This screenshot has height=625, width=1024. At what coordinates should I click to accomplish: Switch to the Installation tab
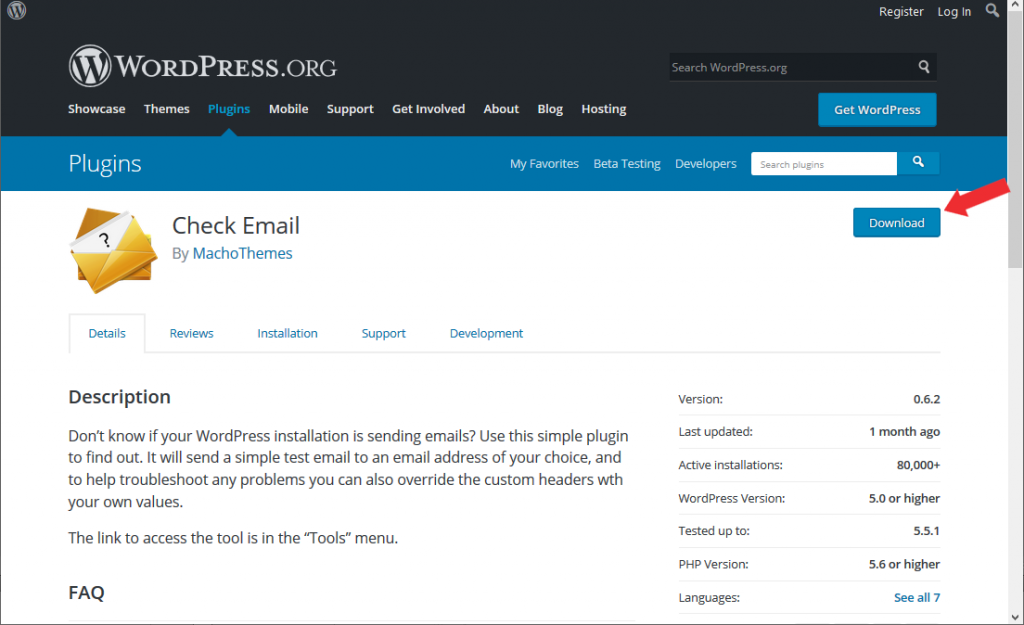(x=287, y=333)
